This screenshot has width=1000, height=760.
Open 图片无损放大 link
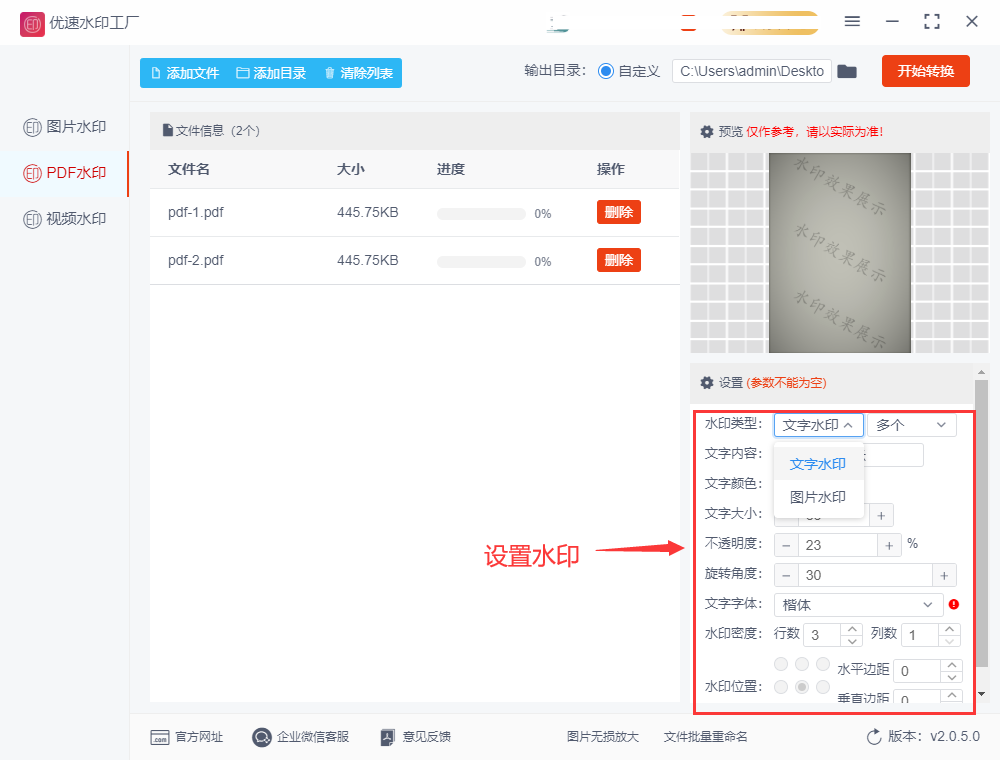click(x=603, y=737)
